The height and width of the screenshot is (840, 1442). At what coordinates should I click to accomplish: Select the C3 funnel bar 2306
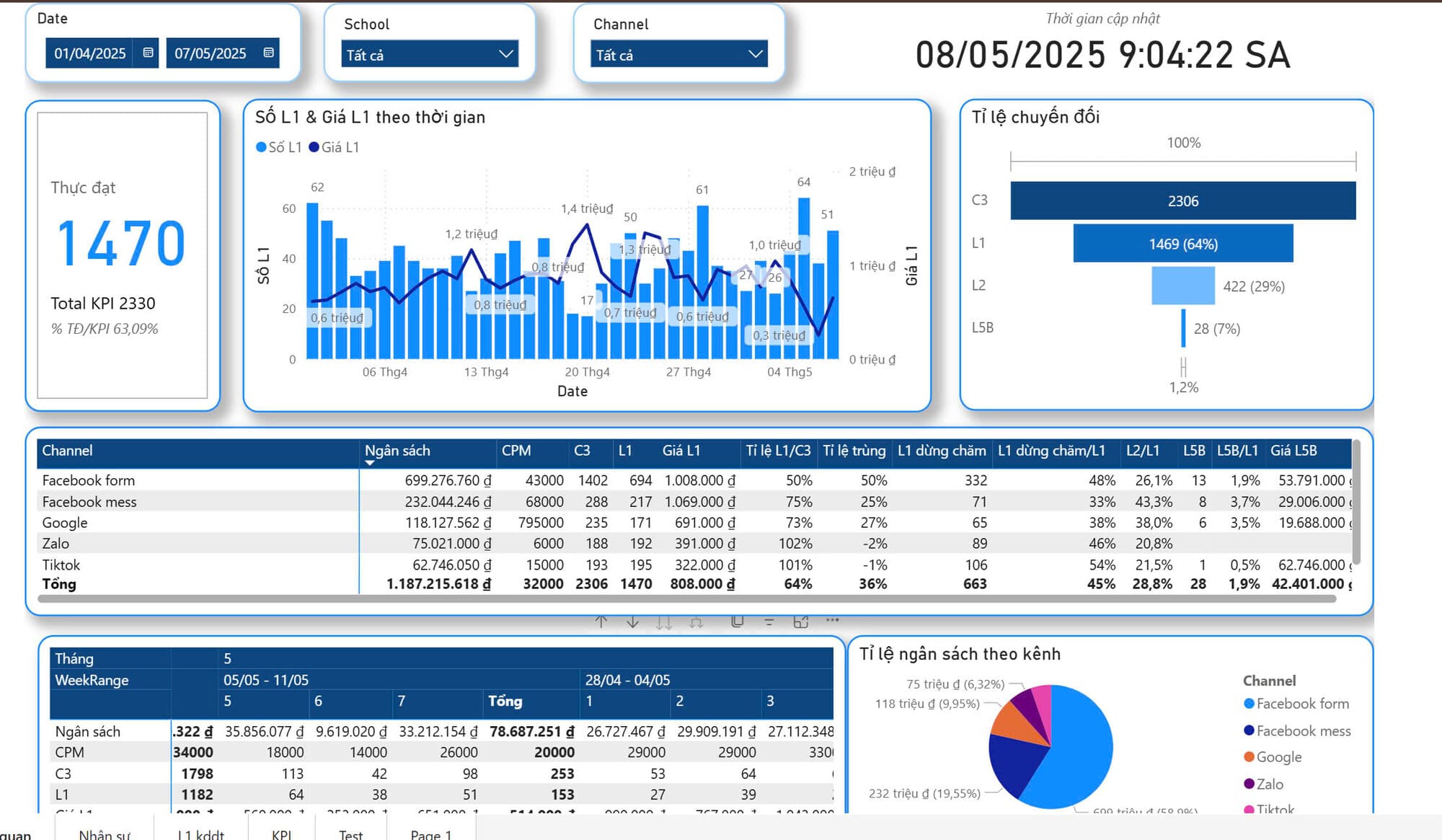[x=1183, y=201]
